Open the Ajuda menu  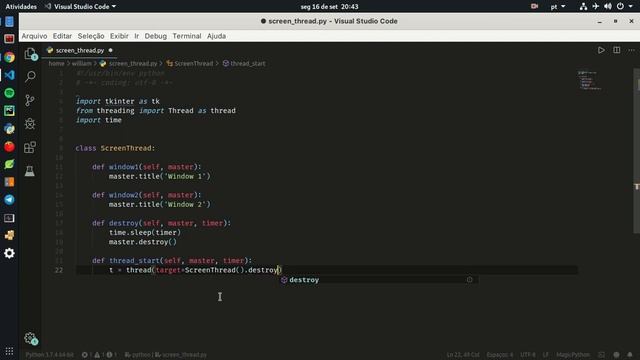(x=216, y=36)
